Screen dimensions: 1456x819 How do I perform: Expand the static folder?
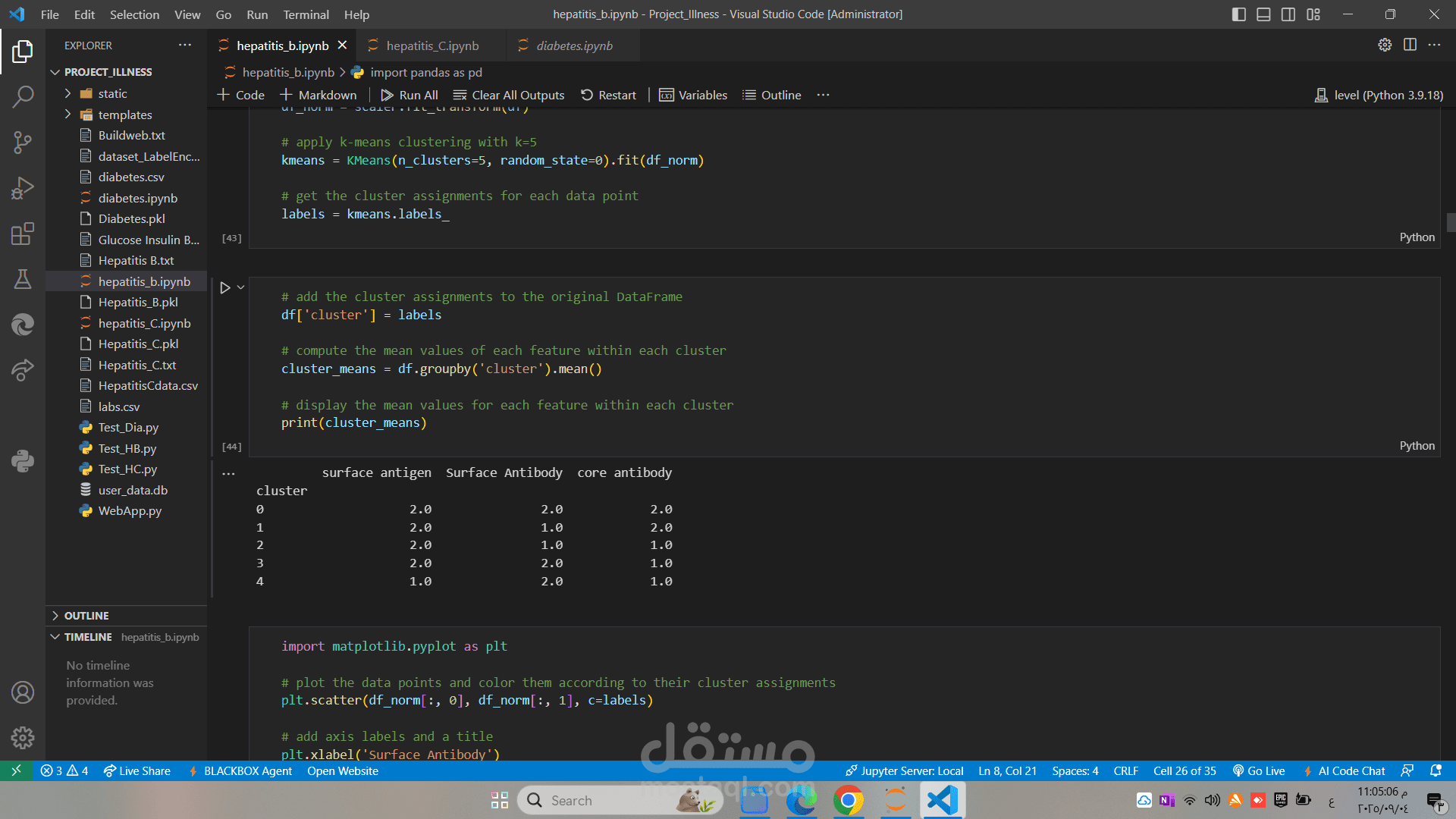pyautogui.click(x=112, y=93)
